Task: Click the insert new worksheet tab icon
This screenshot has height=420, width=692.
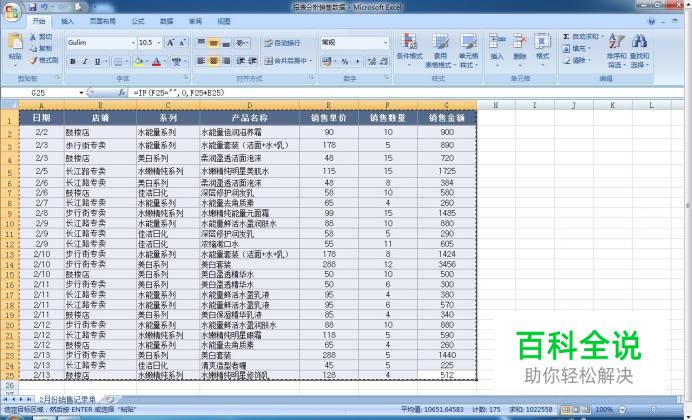Action: (109, 400)
